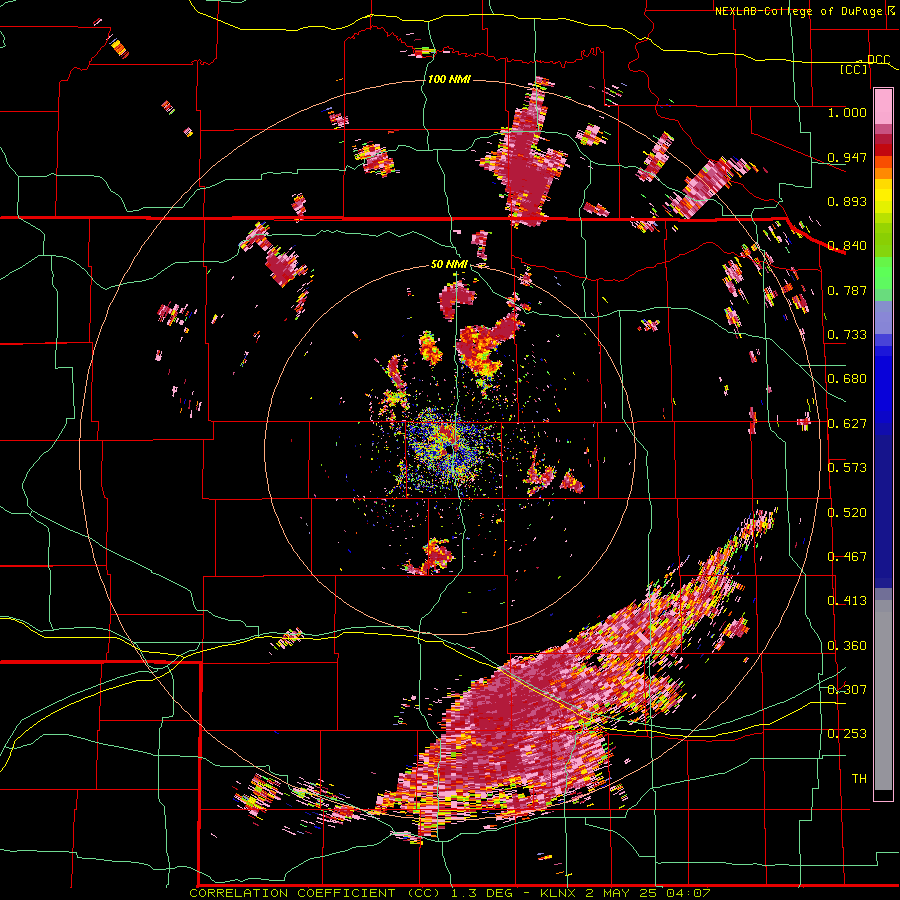Select the 0.733 scale value
900x900 pixels.
[x=847, y=335]
